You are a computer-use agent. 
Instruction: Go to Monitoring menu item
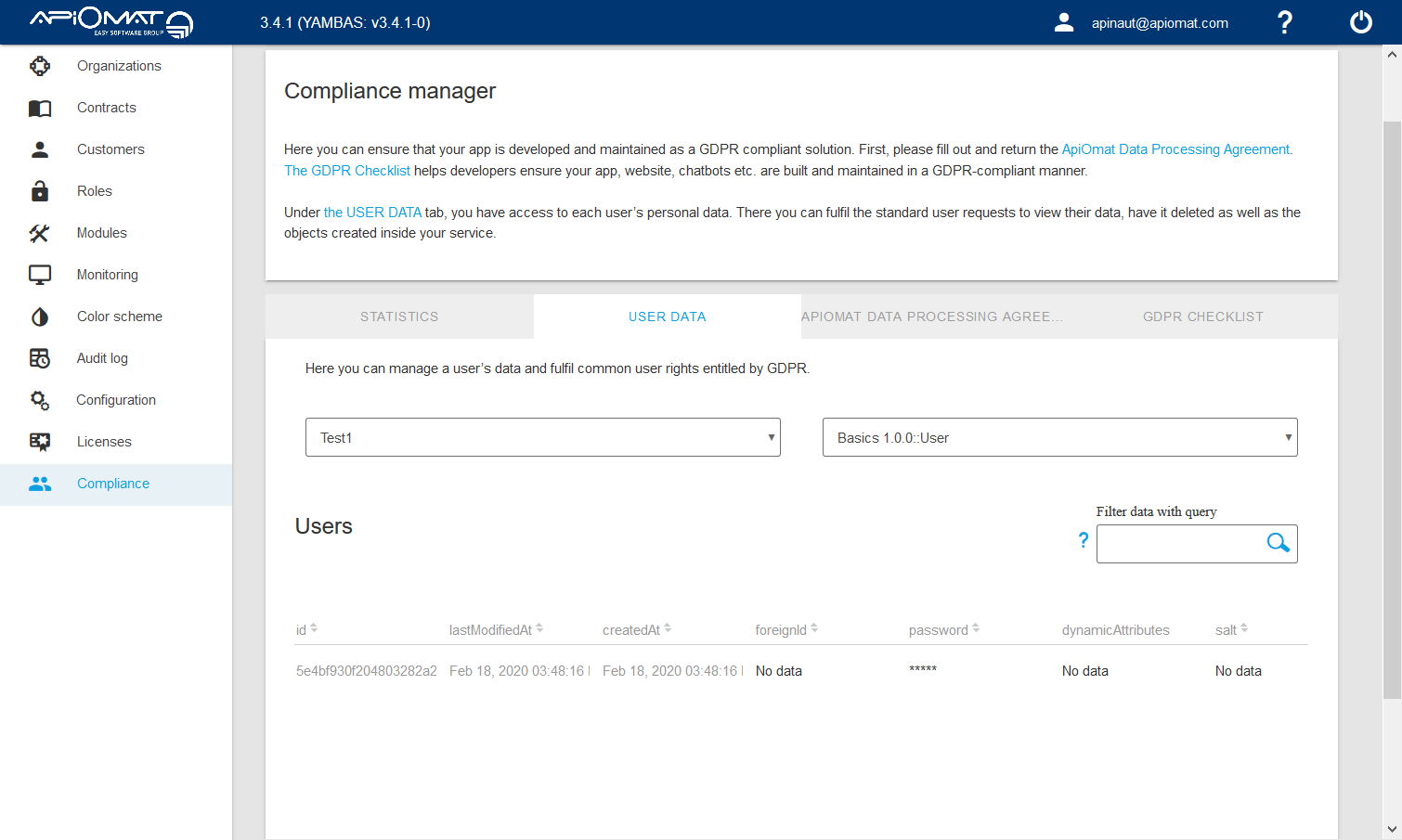[x=116, y=275]
